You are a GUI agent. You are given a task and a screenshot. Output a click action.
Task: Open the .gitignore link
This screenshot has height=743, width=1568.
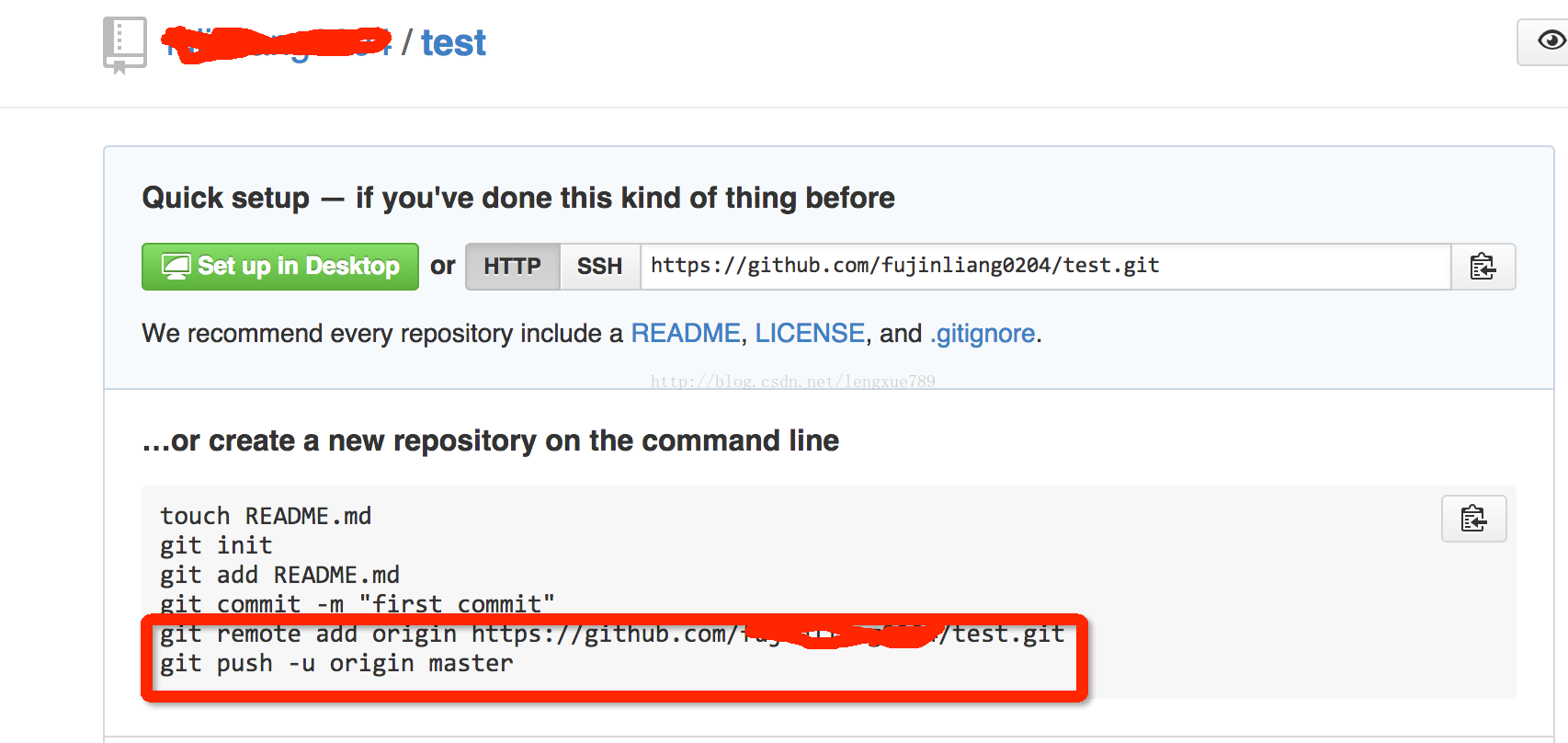(983, 333)
